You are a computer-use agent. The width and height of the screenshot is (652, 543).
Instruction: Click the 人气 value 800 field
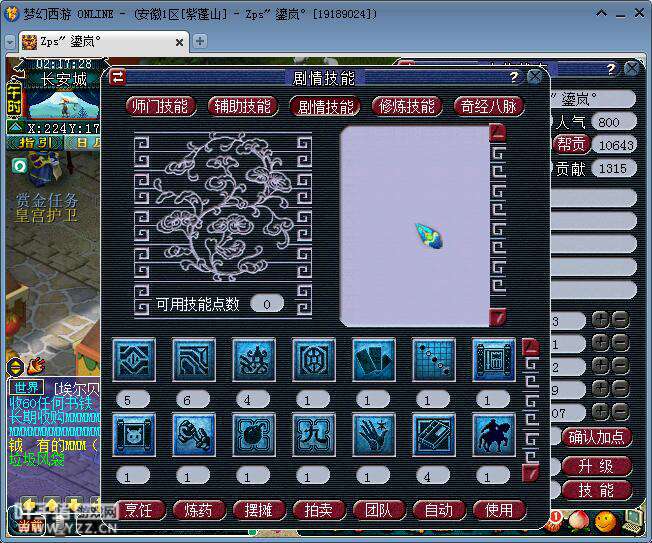[613, 122]
